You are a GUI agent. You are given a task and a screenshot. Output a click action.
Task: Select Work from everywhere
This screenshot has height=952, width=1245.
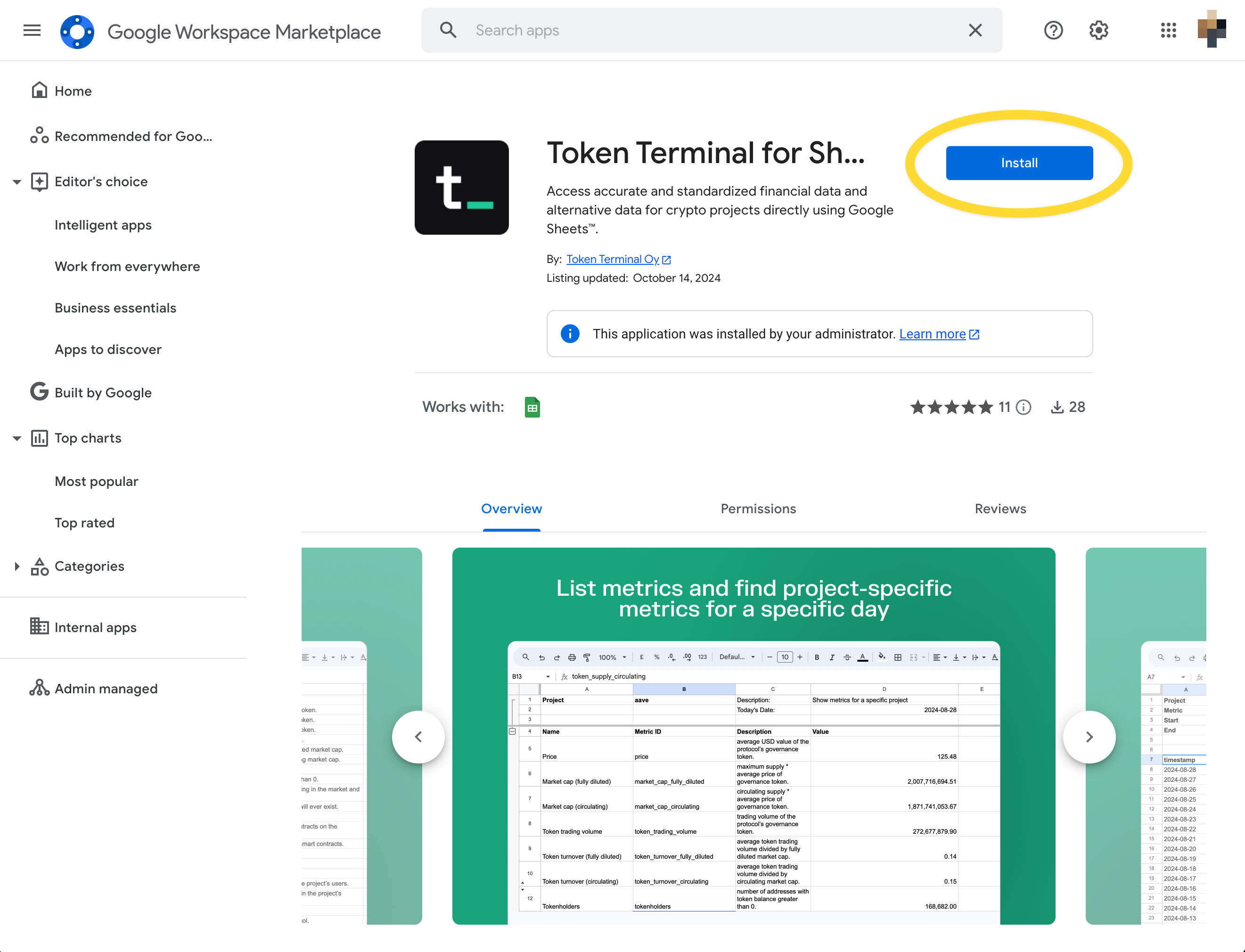click(128, 266)
